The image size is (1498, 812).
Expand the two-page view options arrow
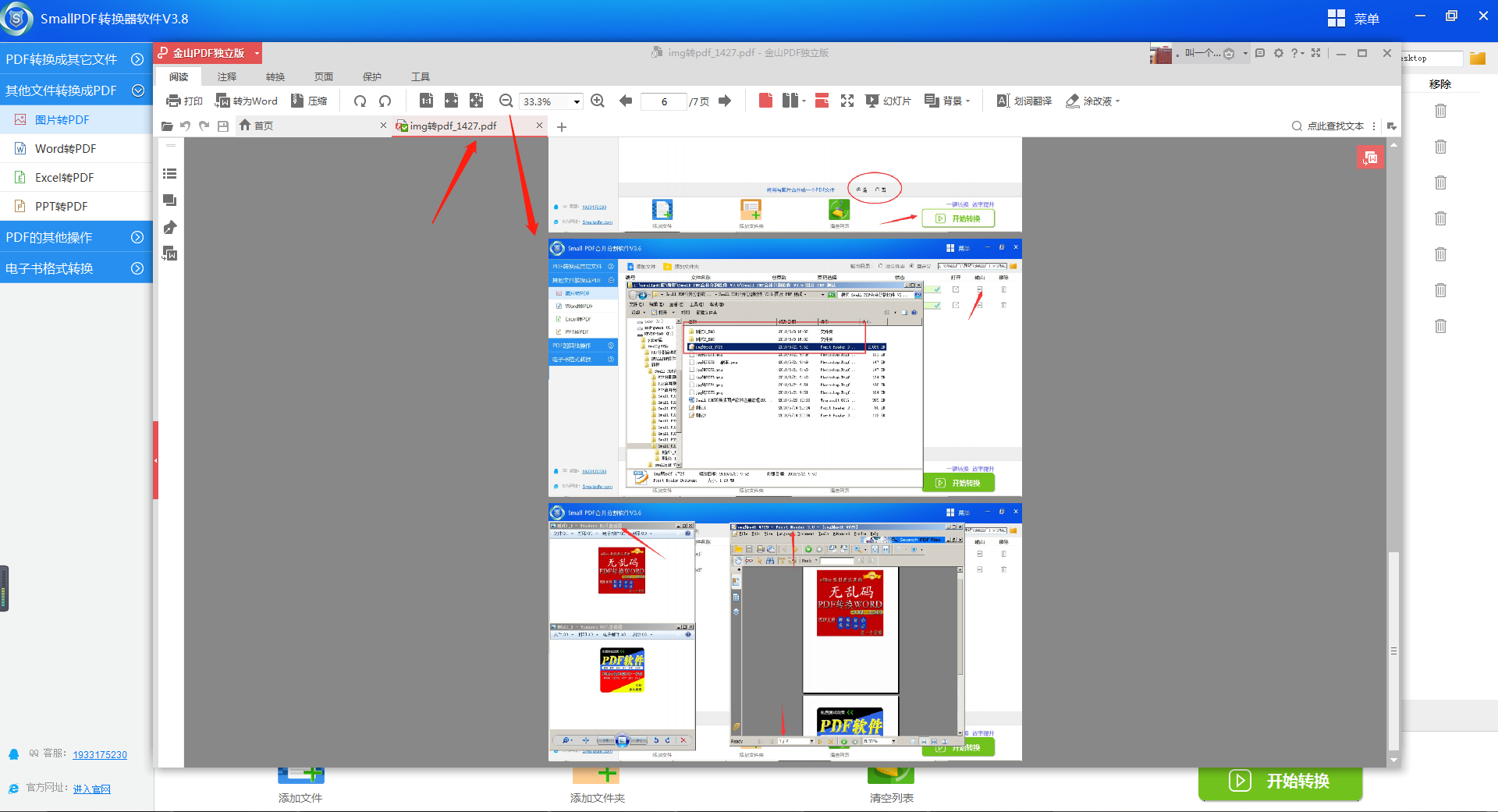[804, 101]
